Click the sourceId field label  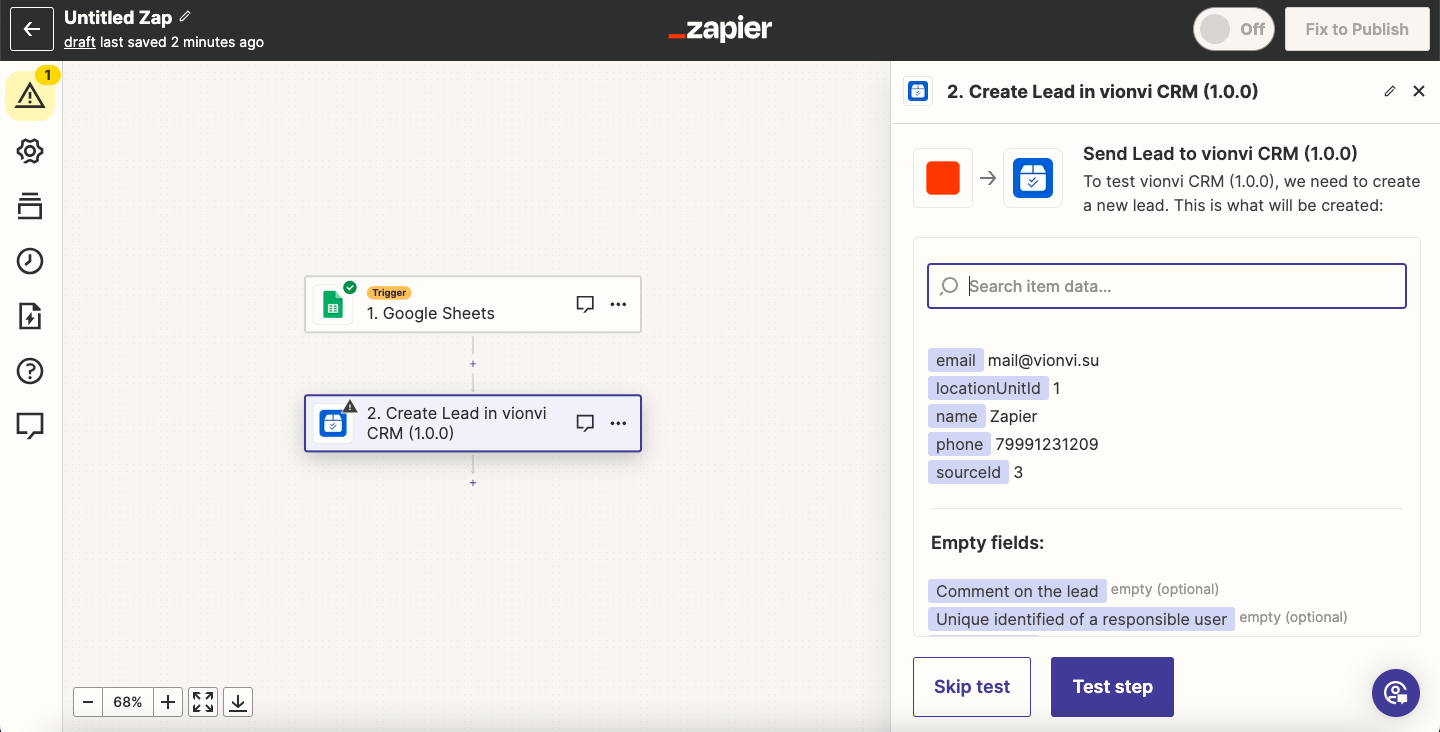pos(968,472)
